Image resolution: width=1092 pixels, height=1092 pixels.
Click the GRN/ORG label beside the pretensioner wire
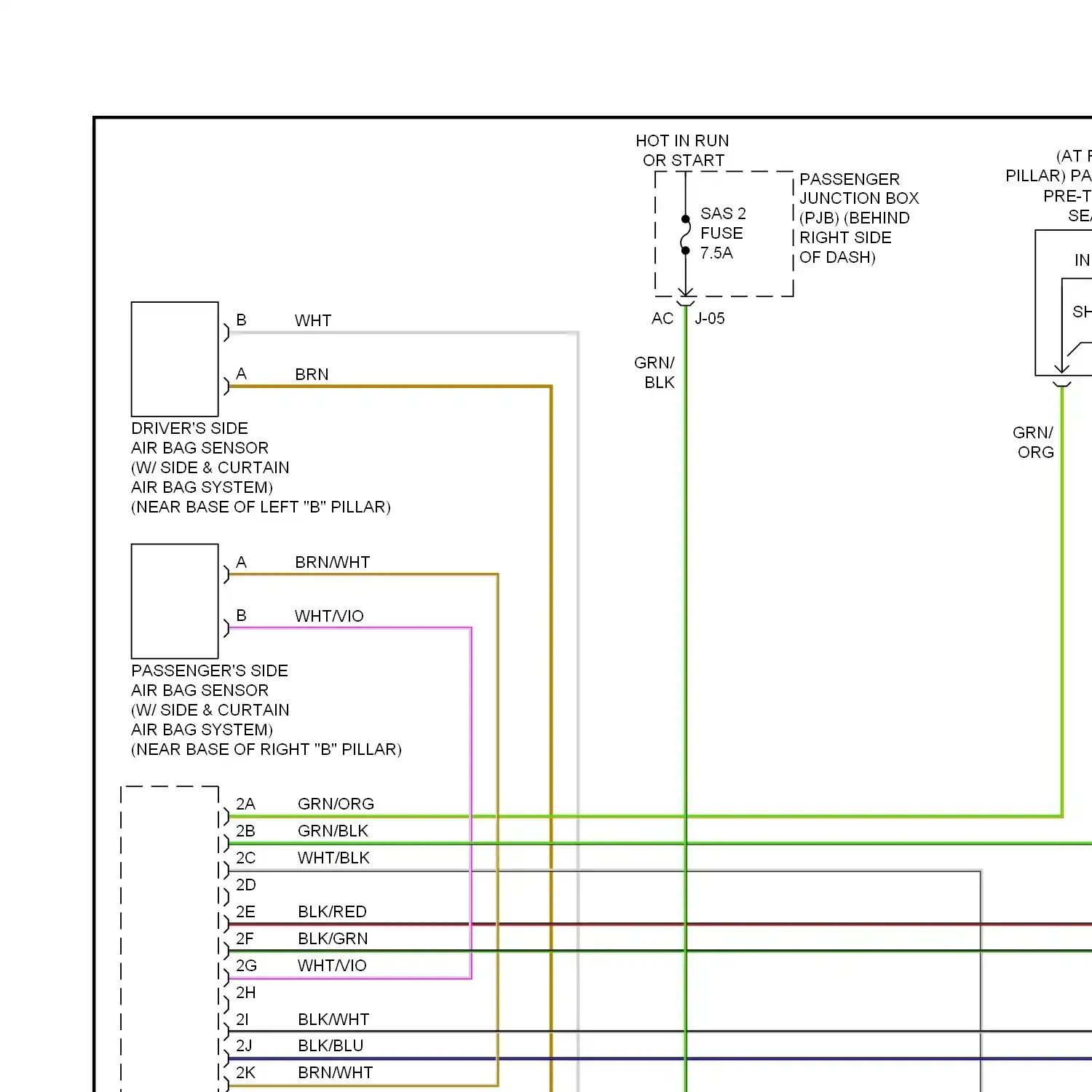[1033, 442]
